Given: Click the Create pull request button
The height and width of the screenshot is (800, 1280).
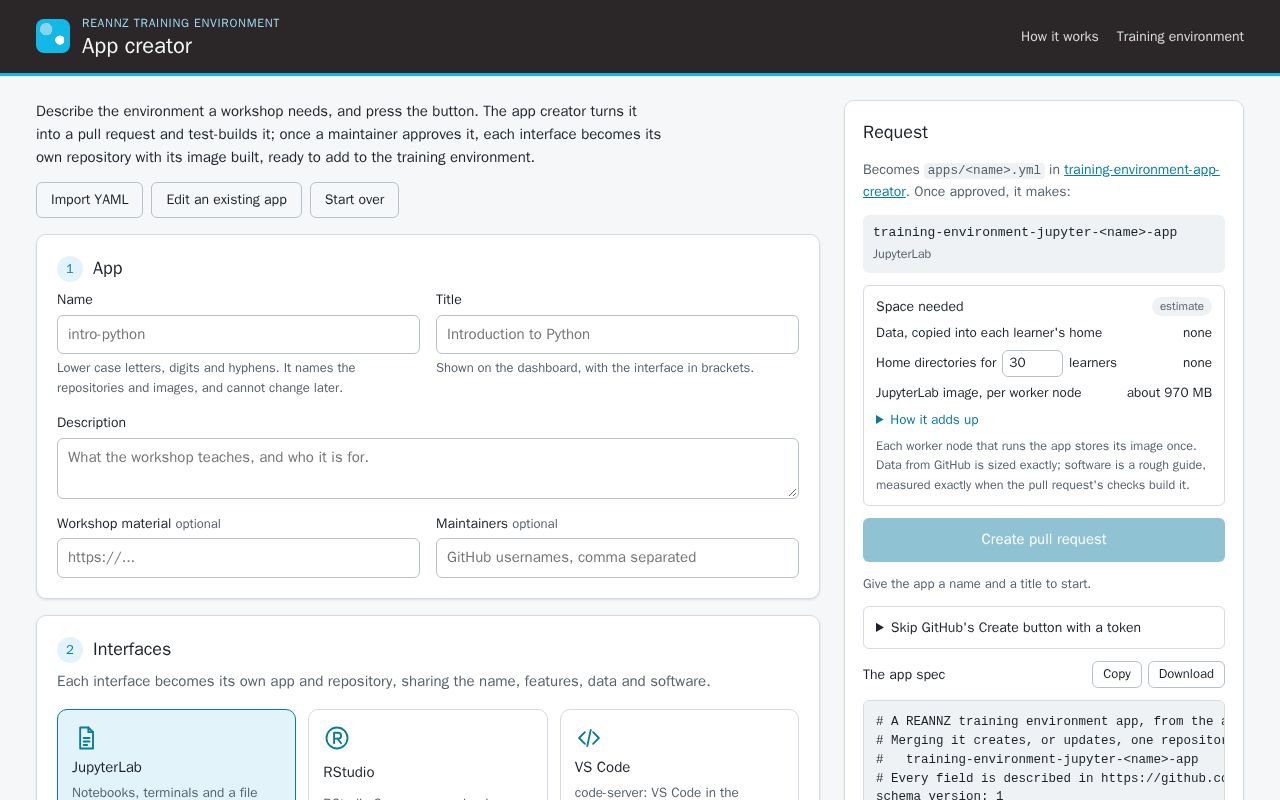Looking at the screenshot, I should 1044,540.
